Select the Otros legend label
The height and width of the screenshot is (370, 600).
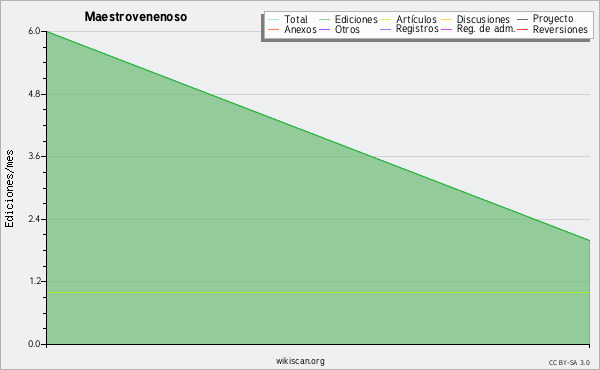pos(347,29)
